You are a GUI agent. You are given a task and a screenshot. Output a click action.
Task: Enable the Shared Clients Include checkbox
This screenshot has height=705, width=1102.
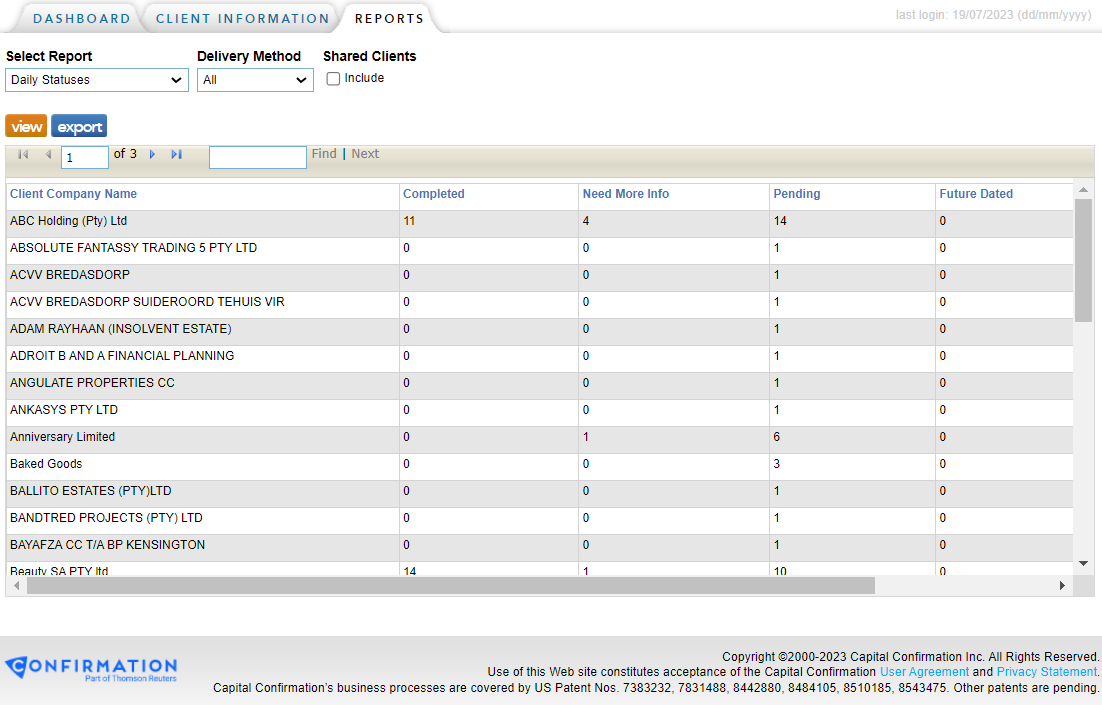click(x=334, y=79)
